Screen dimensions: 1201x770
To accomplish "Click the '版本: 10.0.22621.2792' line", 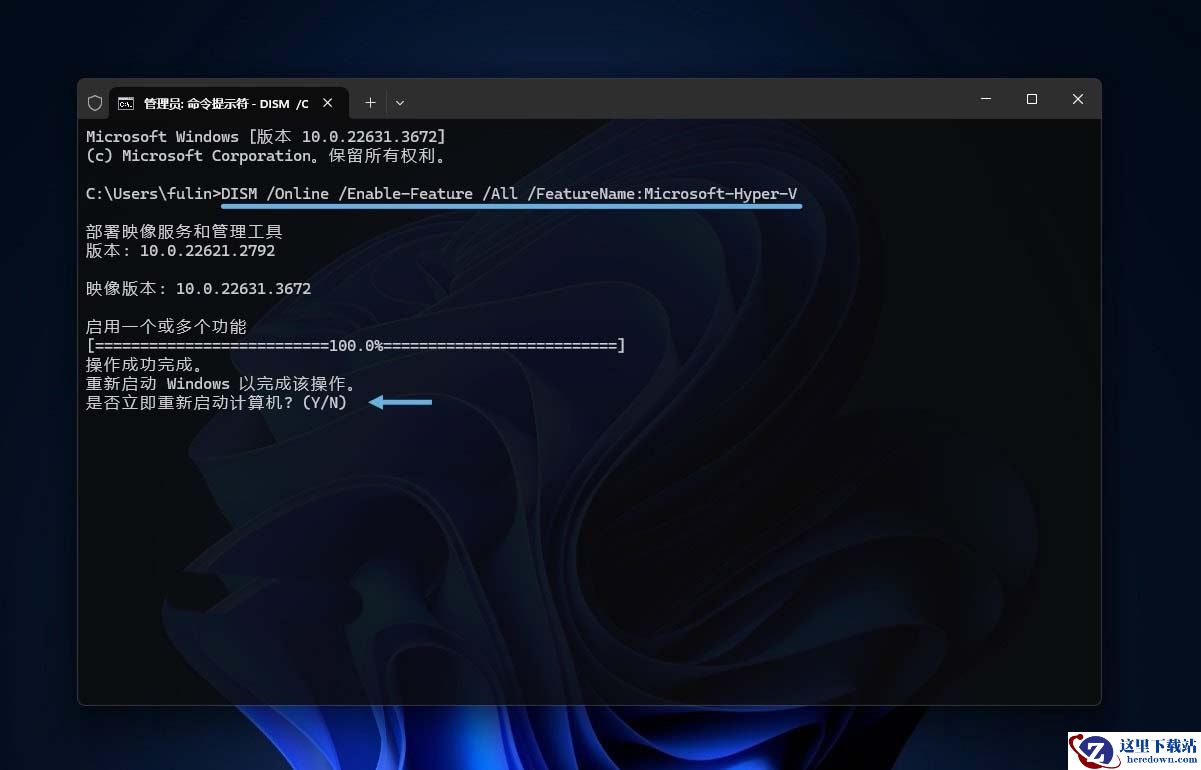I will [x=181, y=251].
